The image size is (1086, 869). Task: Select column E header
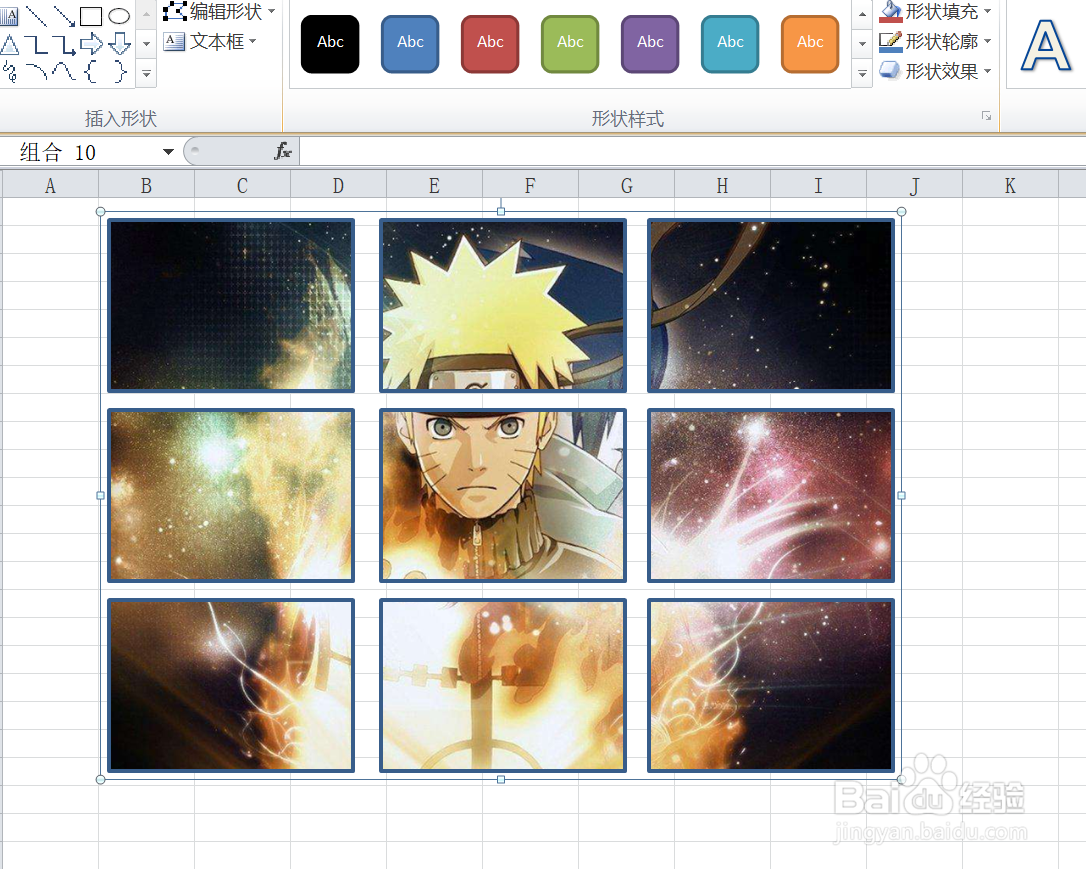[434, 186]
